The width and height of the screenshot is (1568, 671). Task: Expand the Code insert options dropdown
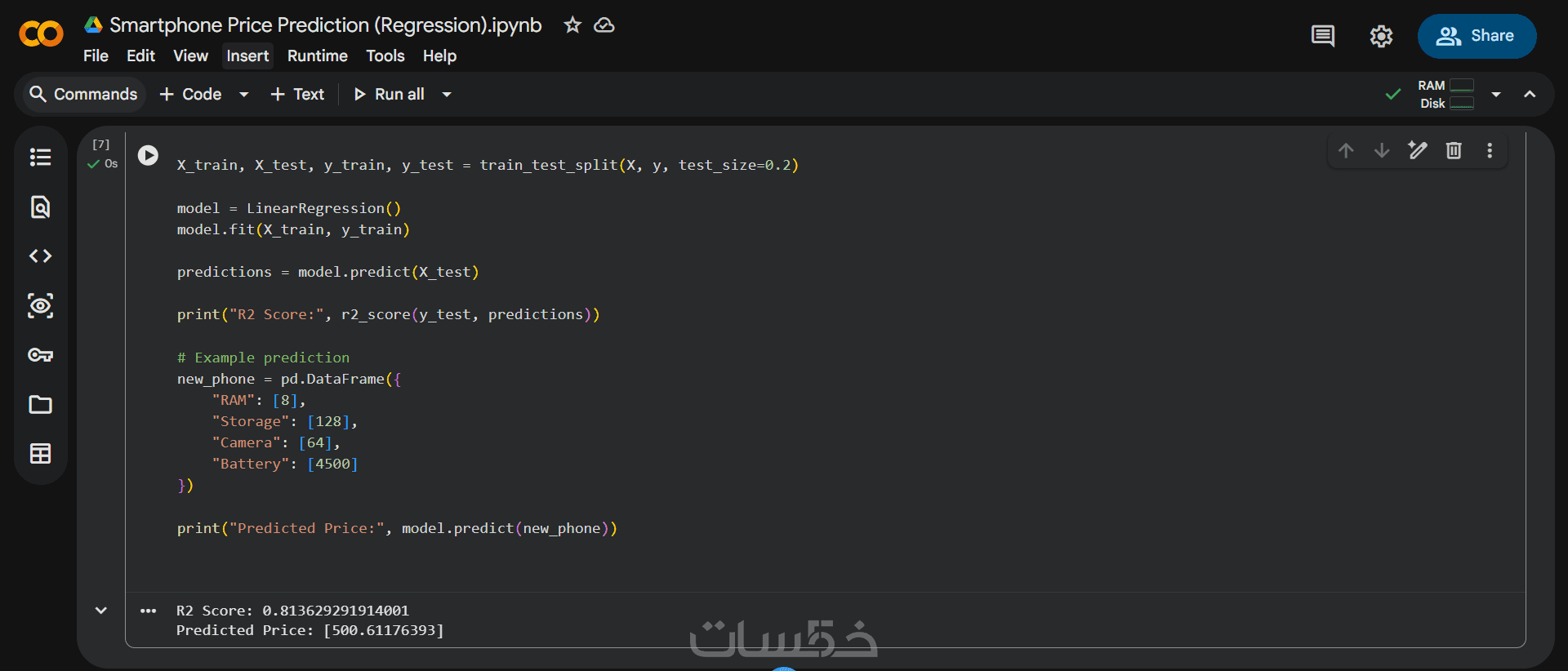click(x=243, y=95)
